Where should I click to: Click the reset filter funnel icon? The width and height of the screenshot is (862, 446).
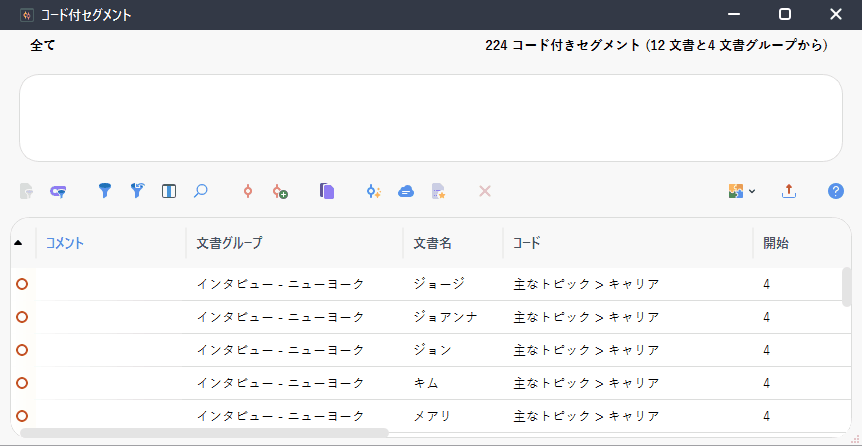(137, 191)
